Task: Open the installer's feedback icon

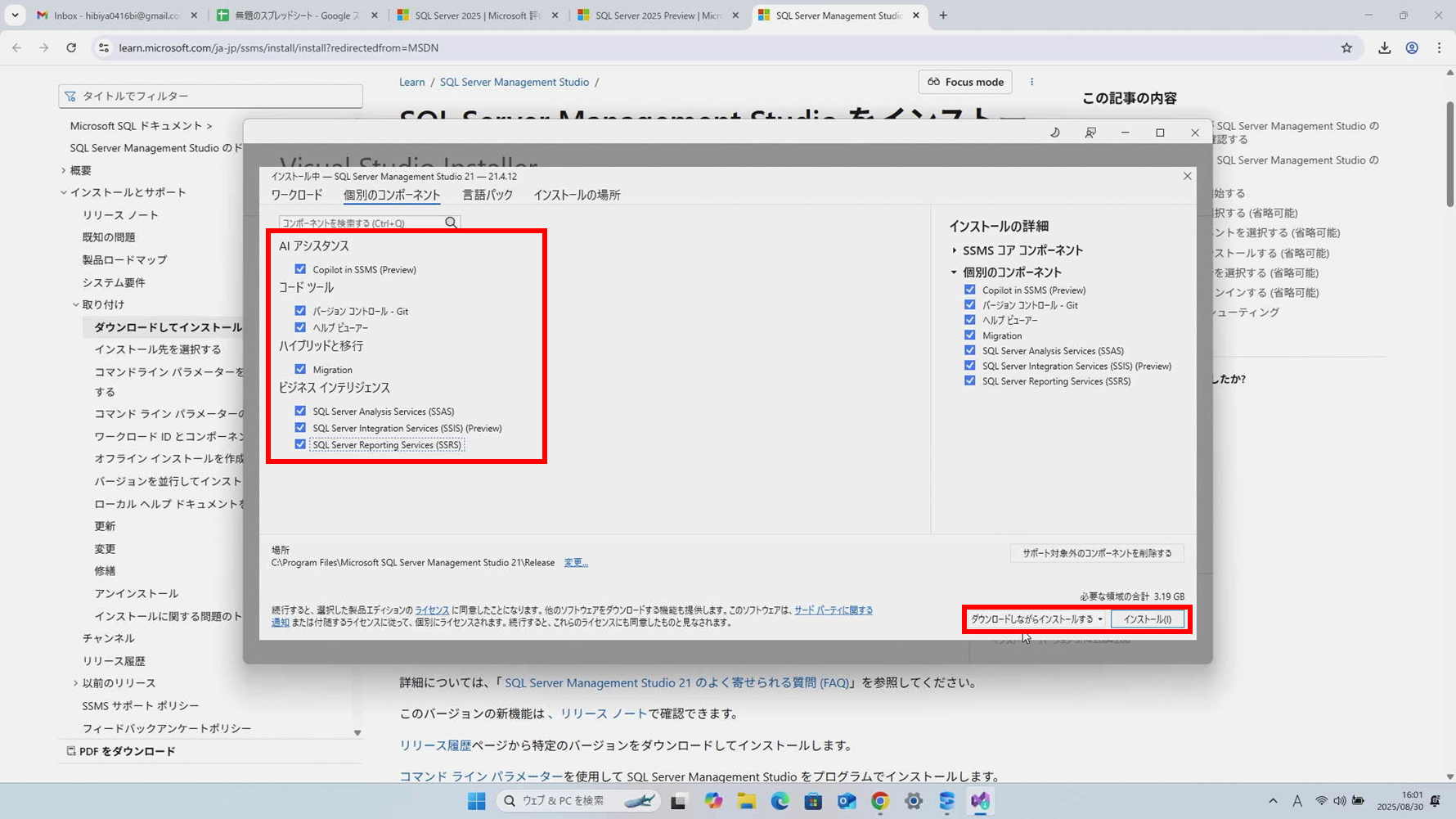Action: coord(1090,132)
